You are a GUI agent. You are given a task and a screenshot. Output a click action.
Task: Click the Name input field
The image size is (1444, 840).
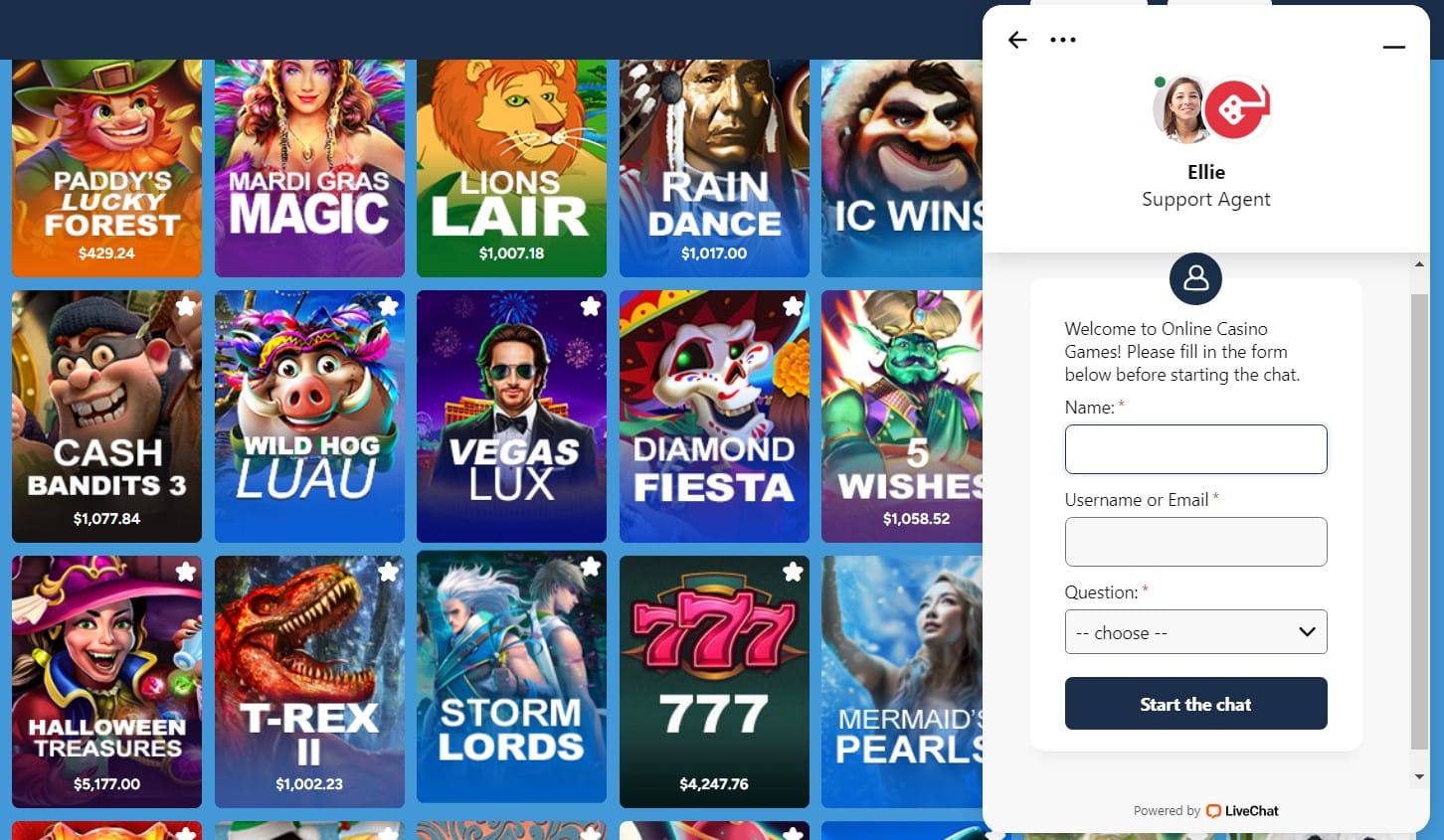click(1195, 449)
